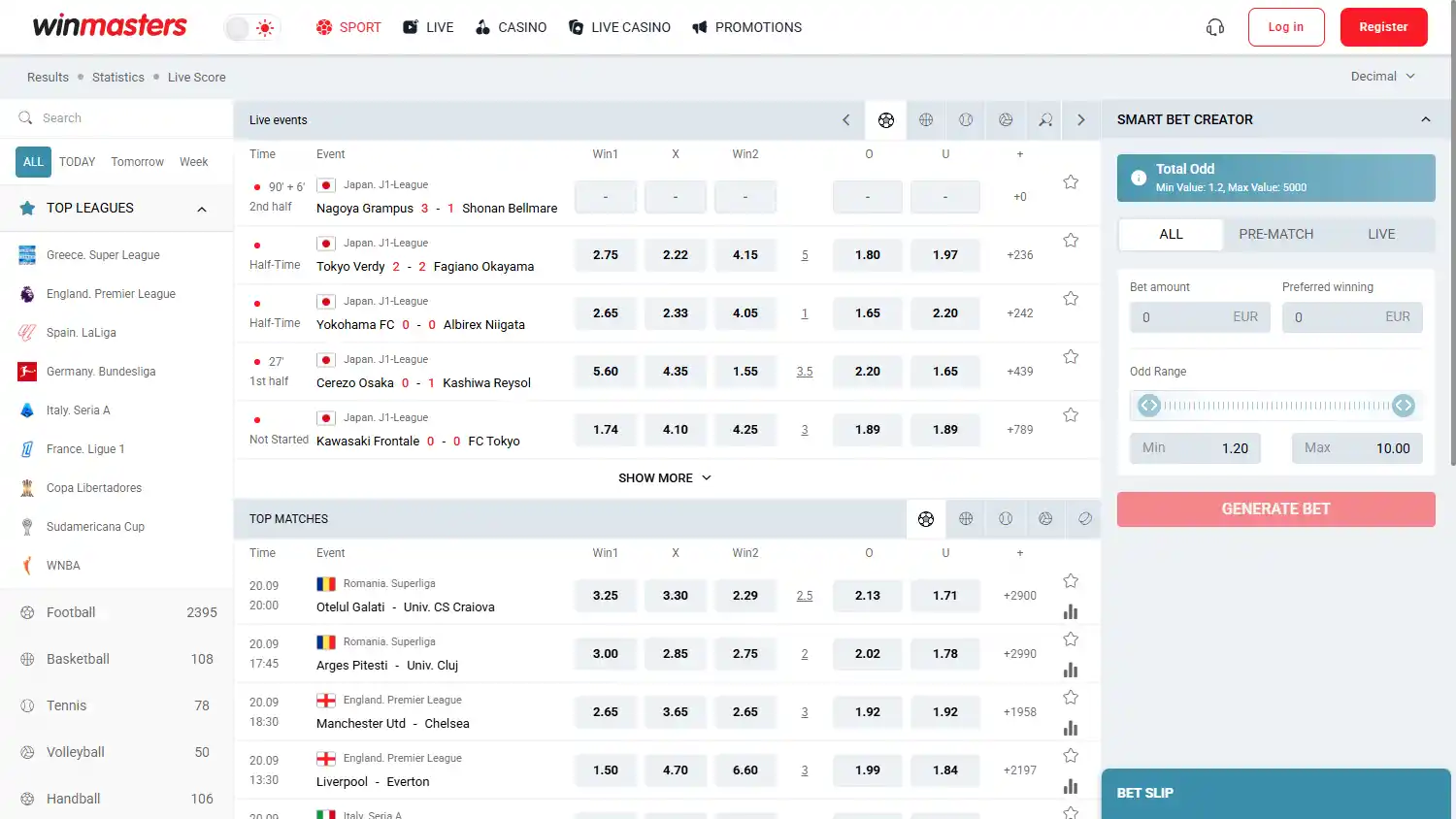1456x819 pixels.
Task: Favorite Tokyo Verdy vs Fagiano Okayama match
Action: coord(1071,241)
